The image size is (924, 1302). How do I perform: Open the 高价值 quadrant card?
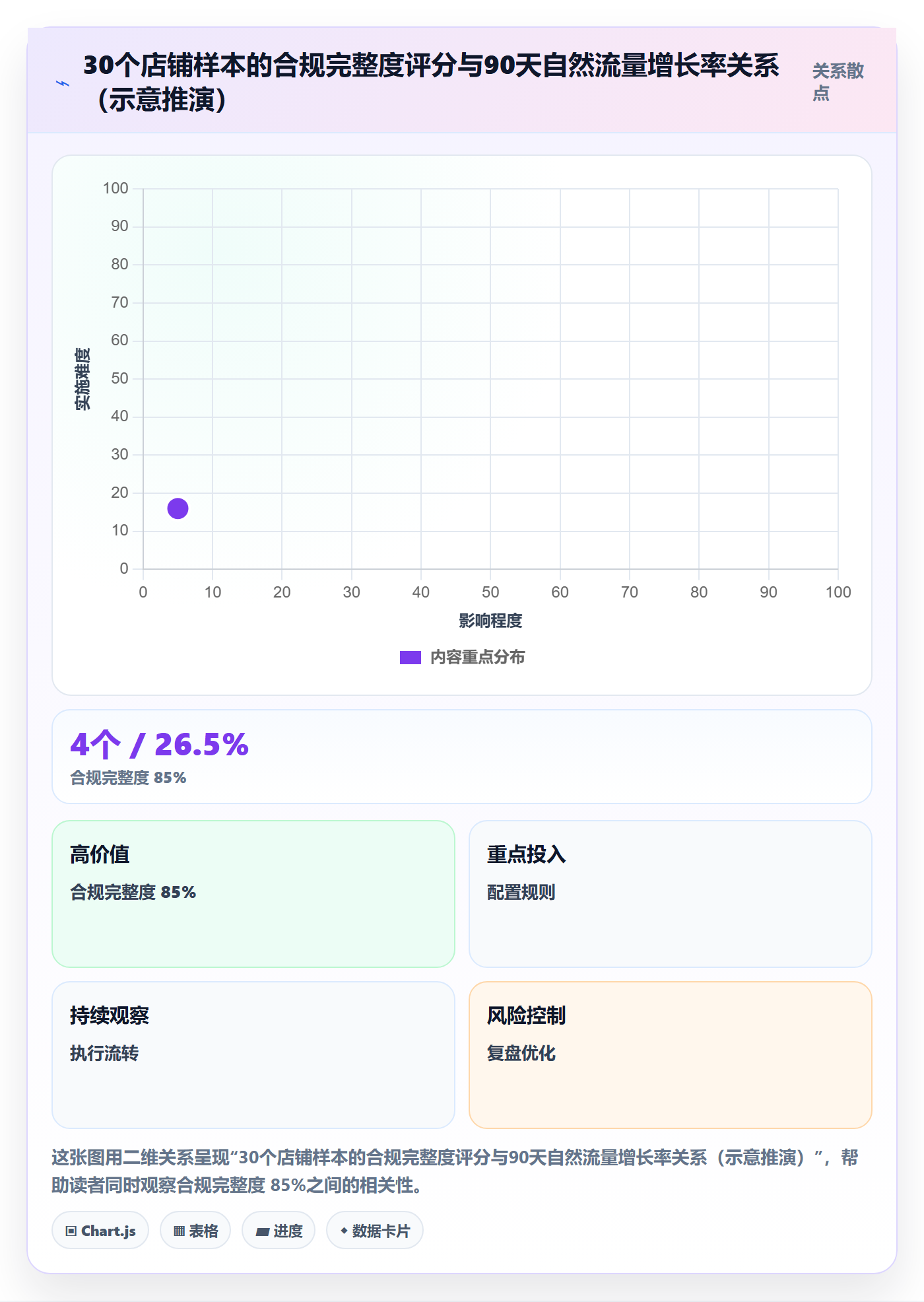[253, 894]
